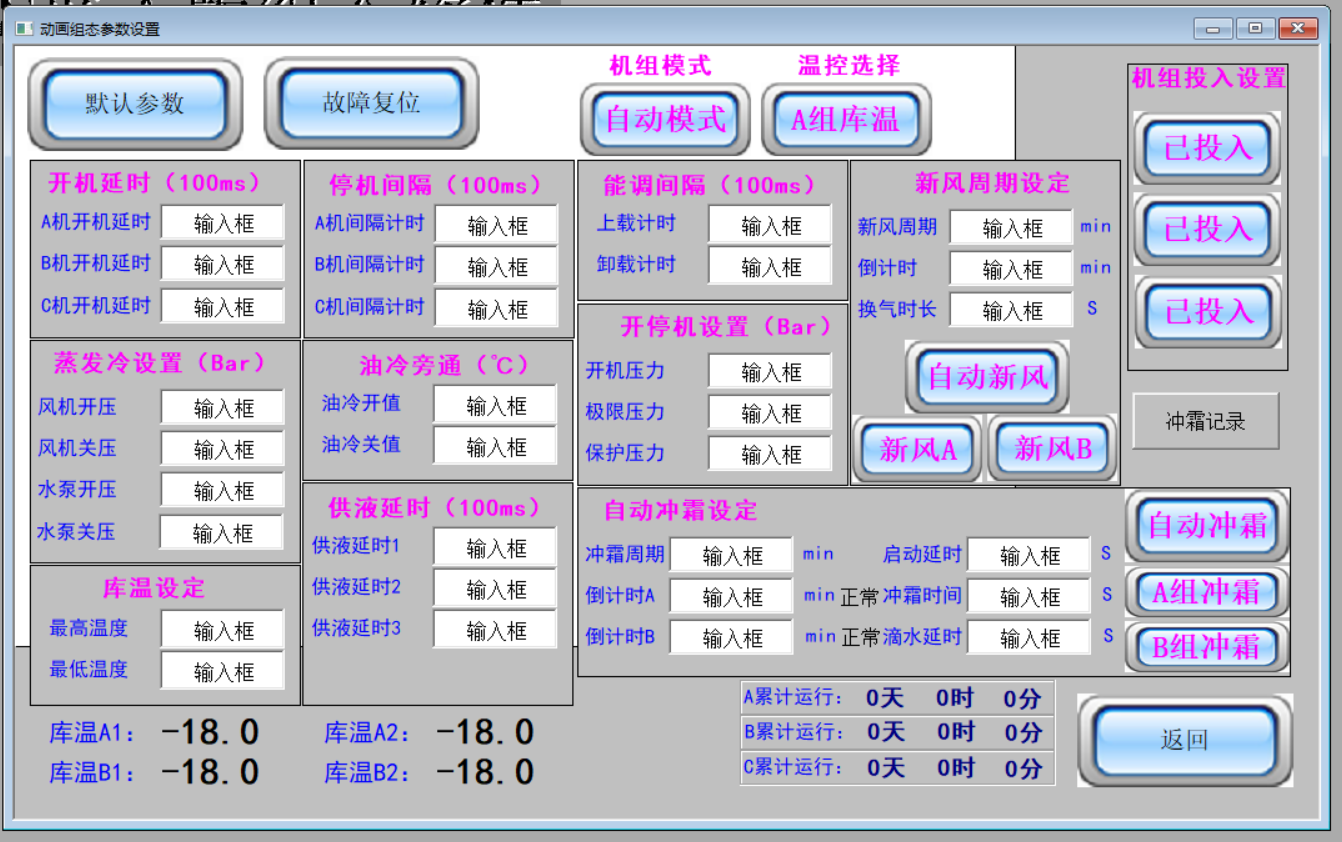Select the A机开机延时 input field
Screen dimensions: 1342x842
pyautogui.click(x=223, y=223)
